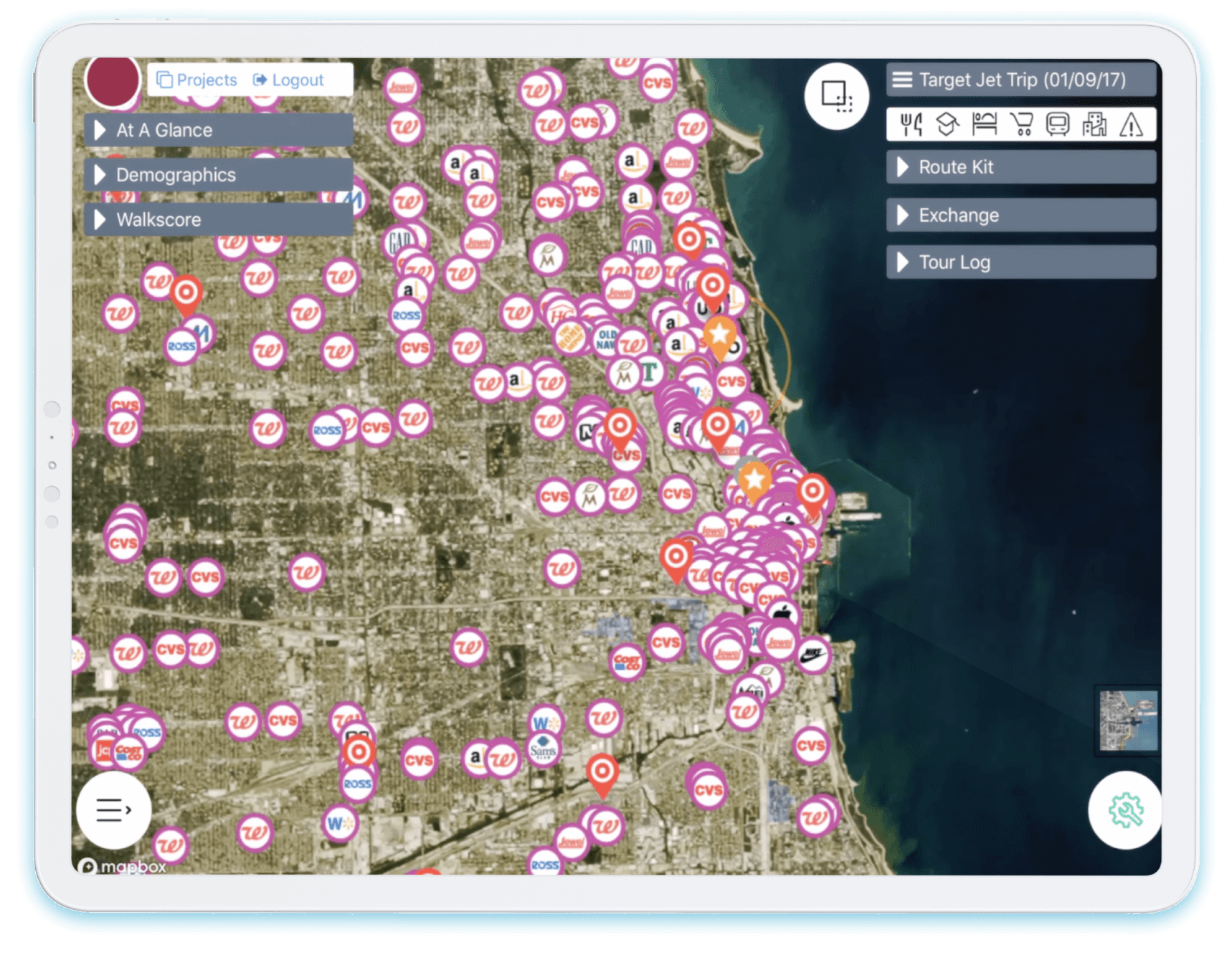
Task: Activate the area selection tool button
Action: [x=836, y=96]
